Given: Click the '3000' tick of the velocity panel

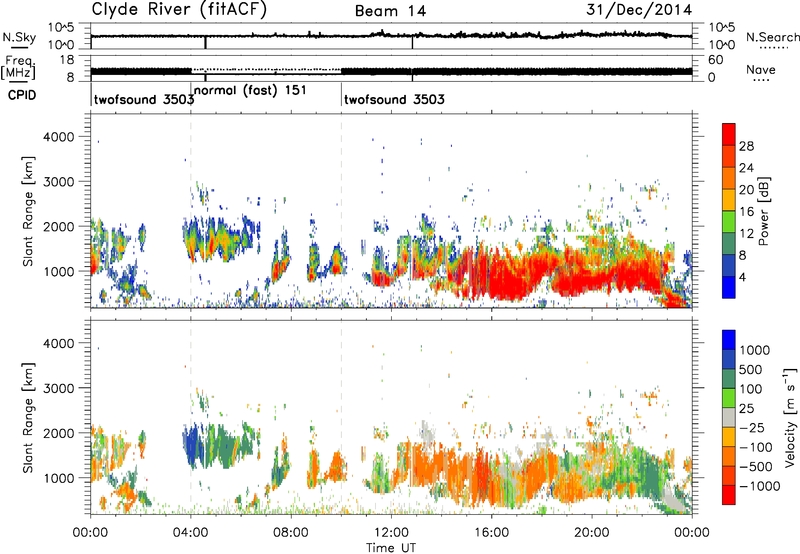Looking at the screenshot, I should [x=58, y=388].
